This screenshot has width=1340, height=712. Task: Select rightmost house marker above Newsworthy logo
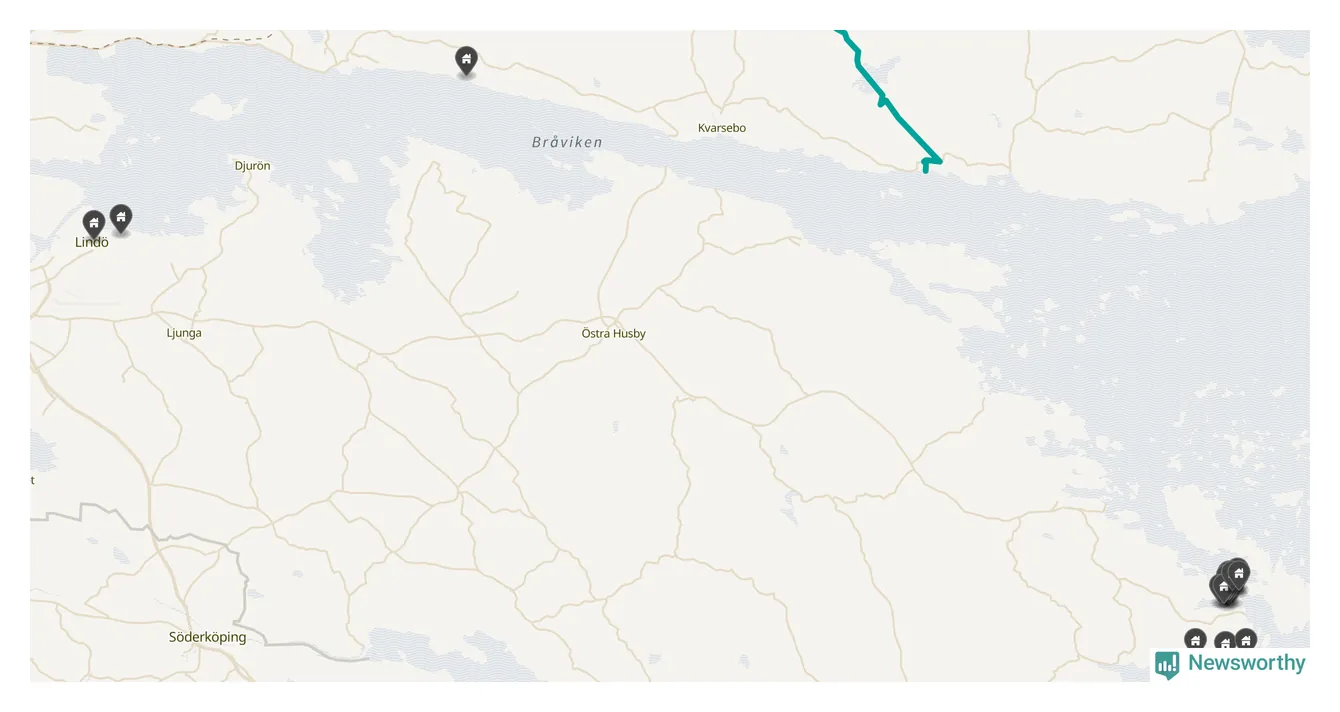1245,639
